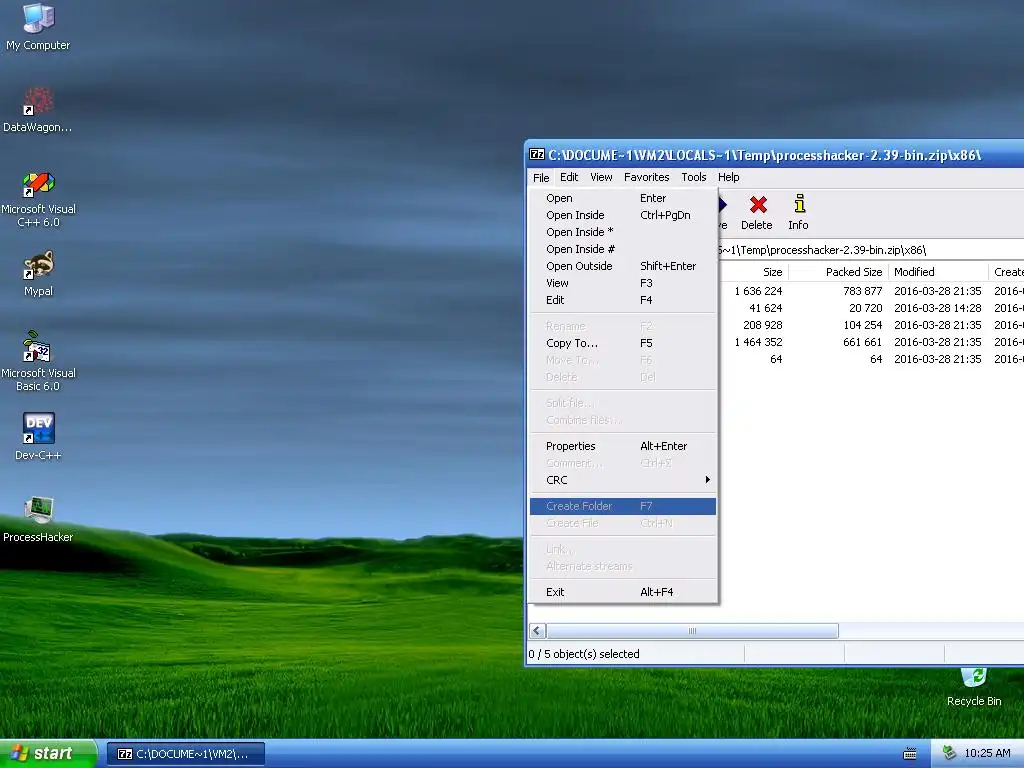Click the '0 / 5 object(s) selected' status text
The height and width of the screenshot is (768, 1024).
point(584,654)
